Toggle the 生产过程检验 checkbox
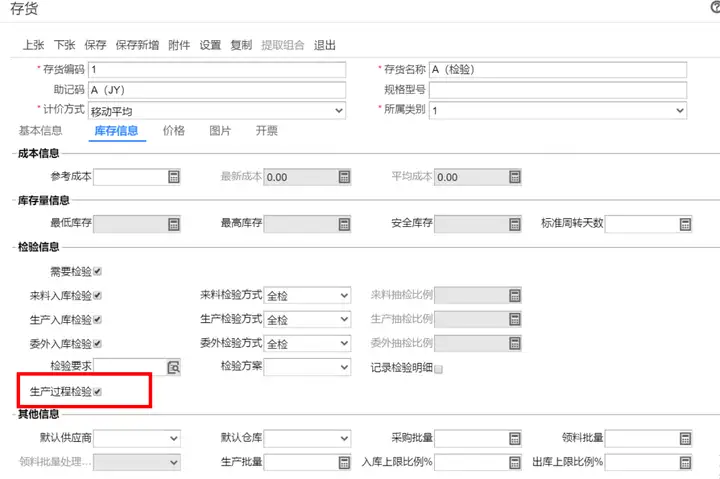The height and width of the screenshot is (479, 720). coord(97,391)
